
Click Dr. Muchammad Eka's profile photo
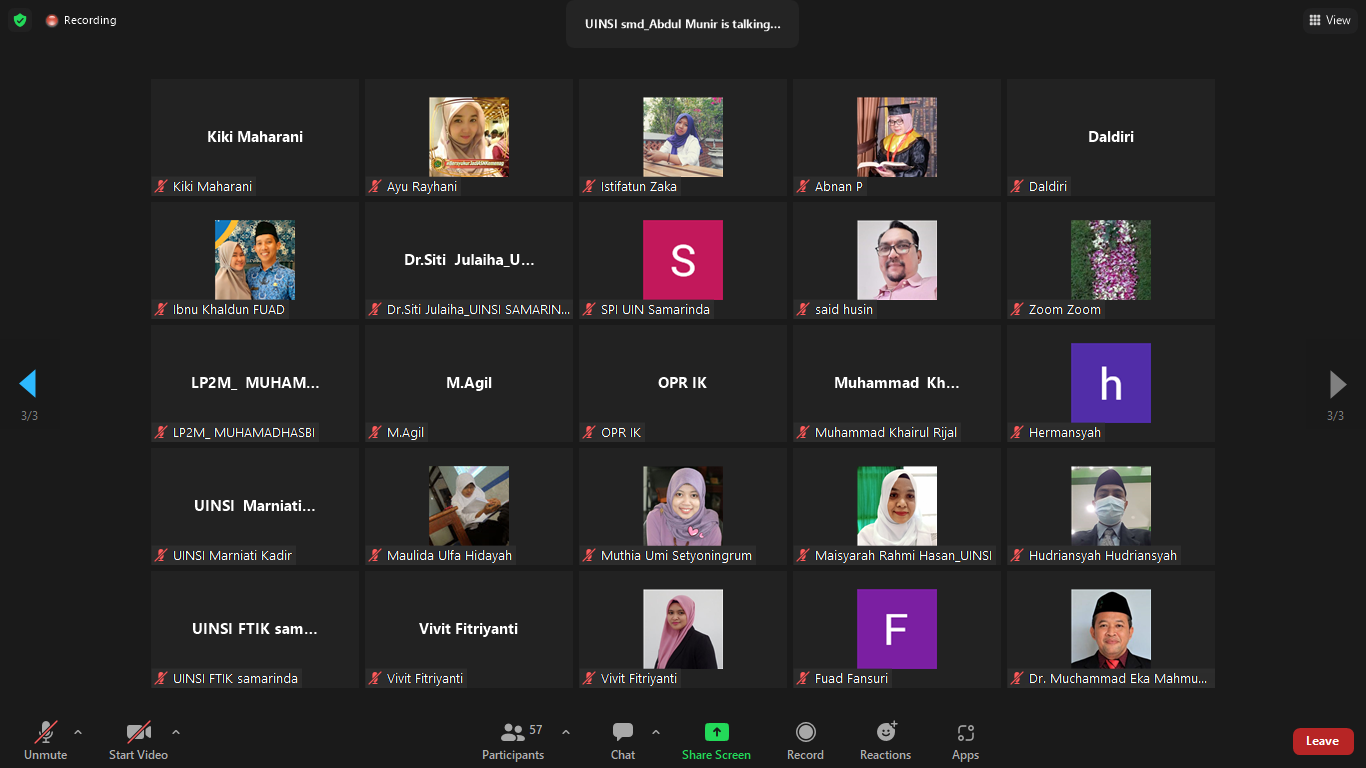(x=1111, y=629)
